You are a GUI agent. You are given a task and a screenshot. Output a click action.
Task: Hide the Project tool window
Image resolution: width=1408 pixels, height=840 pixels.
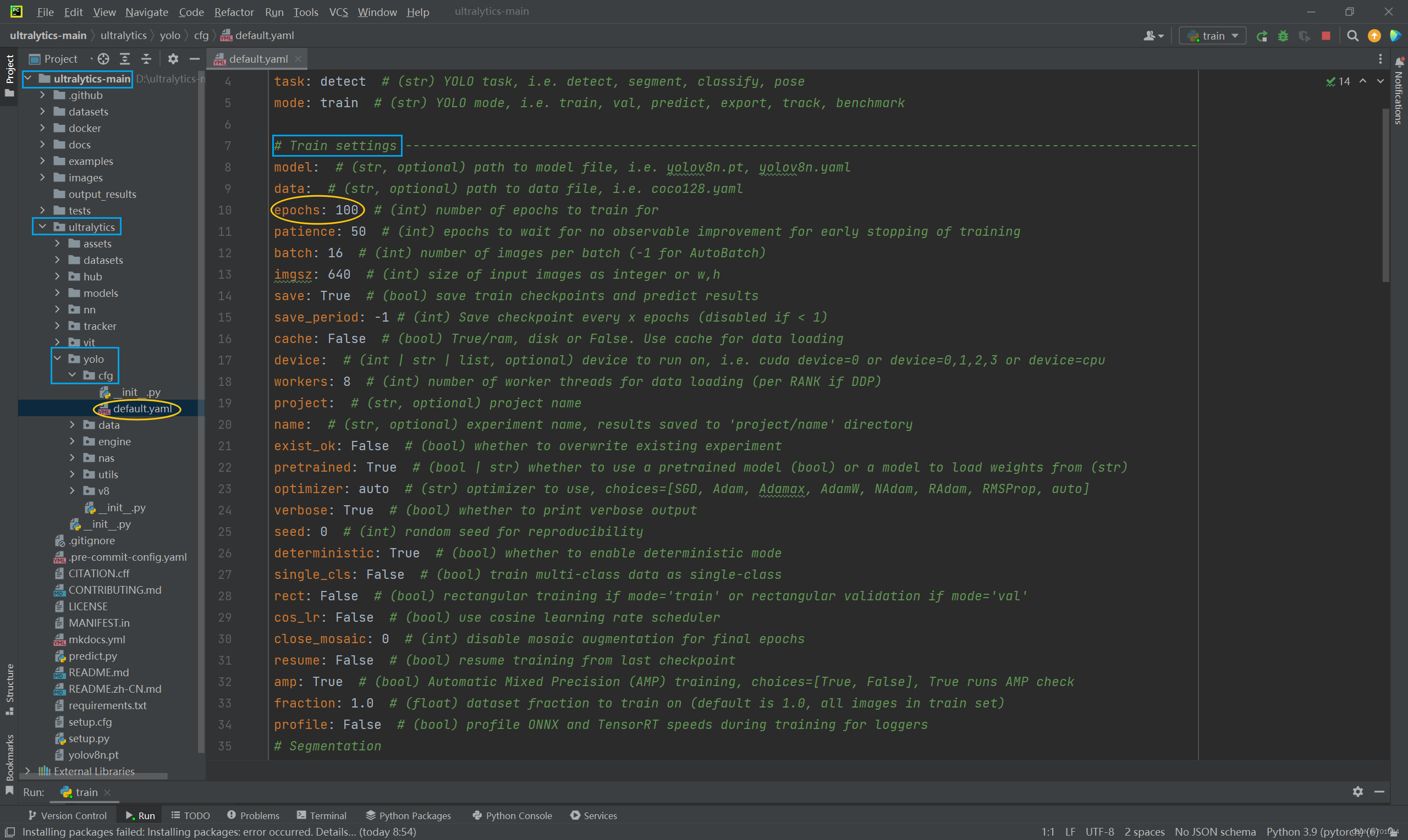(195, 59)
